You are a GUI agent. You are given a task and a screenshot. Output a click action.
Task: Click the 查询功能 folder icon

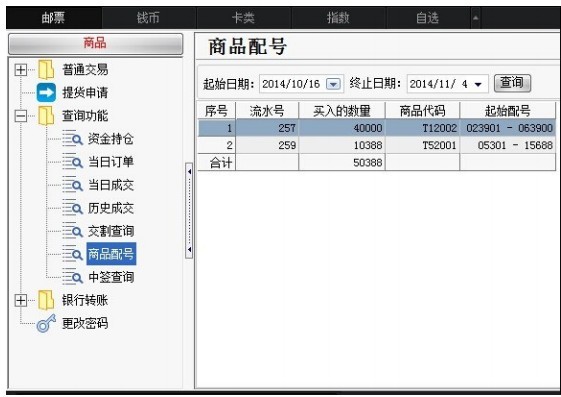coord(46,116)
